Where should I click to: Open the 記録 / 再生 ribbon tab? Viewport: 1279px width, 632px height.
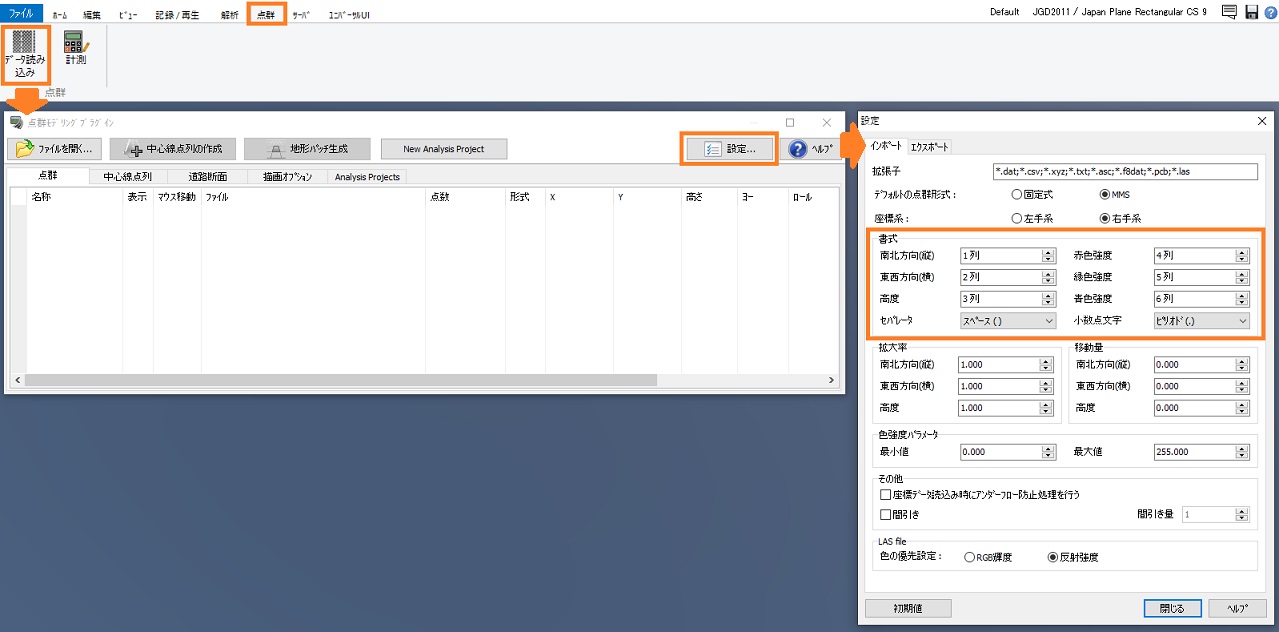tap(177, 15)
